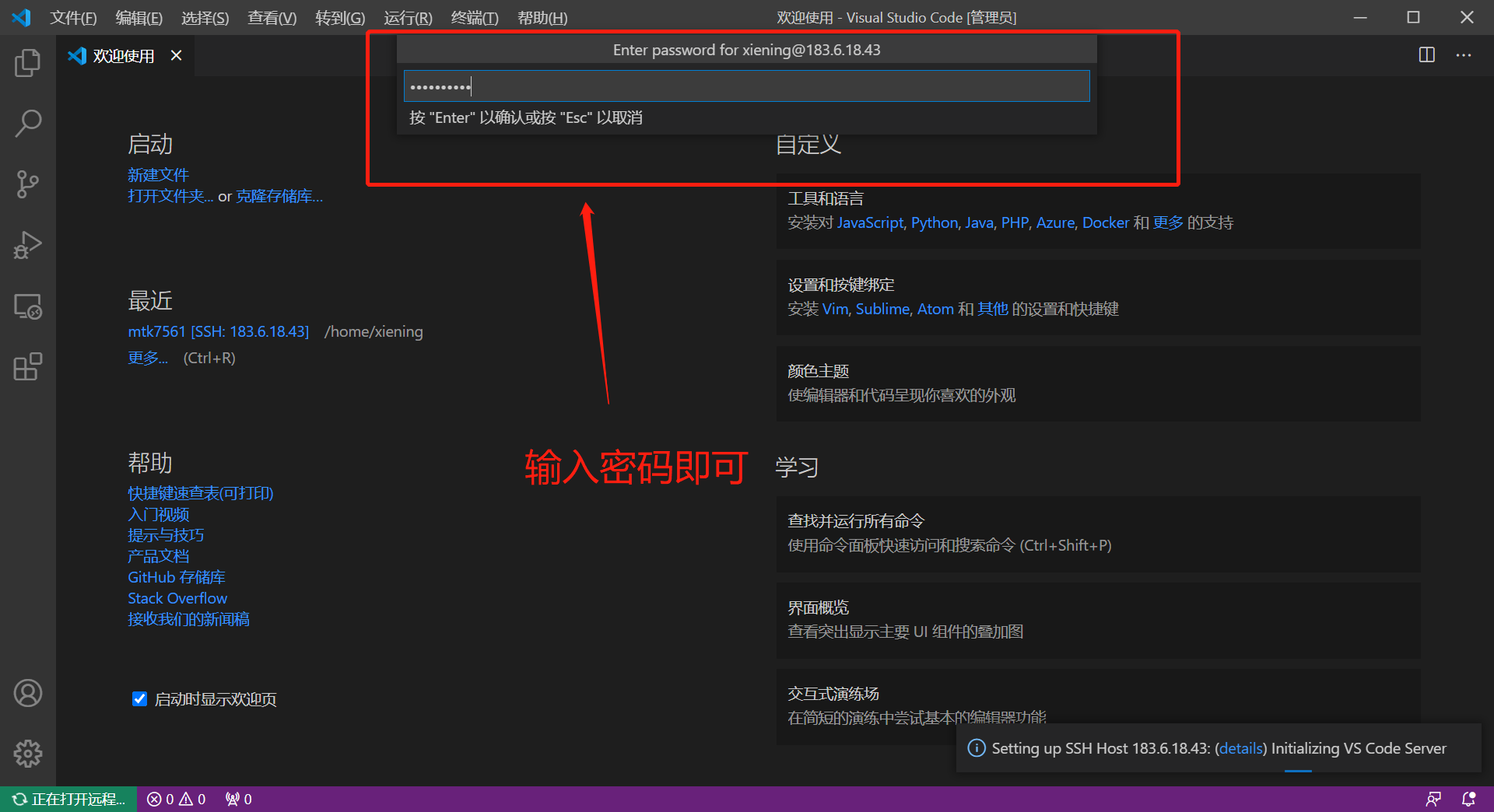Open the 终端(T) menu
This screenshot has width=1494, height=812.
[x=475, y=17]
